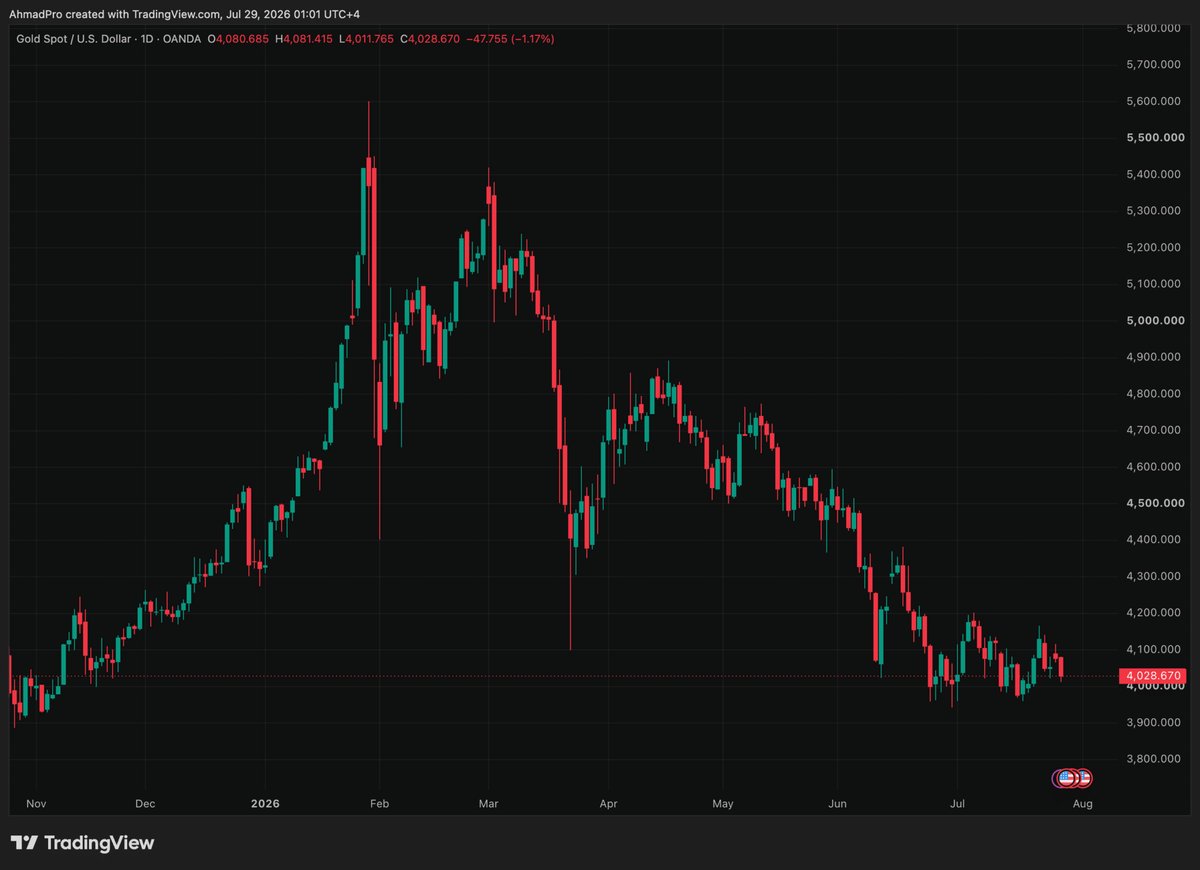The image size is (1200, 870).
Task: Click the 4,100.000 price axis label
Action: click(1155, 649)
